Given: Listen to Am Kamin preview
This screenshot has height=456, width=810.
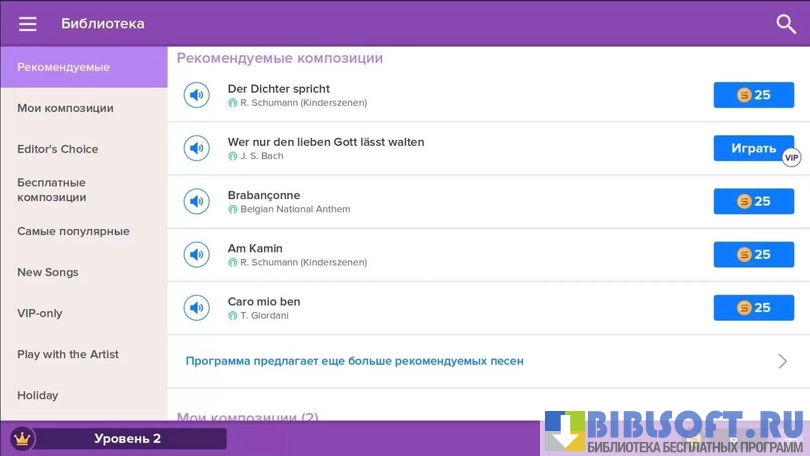Looking at the screenshot, I should 196,254.
